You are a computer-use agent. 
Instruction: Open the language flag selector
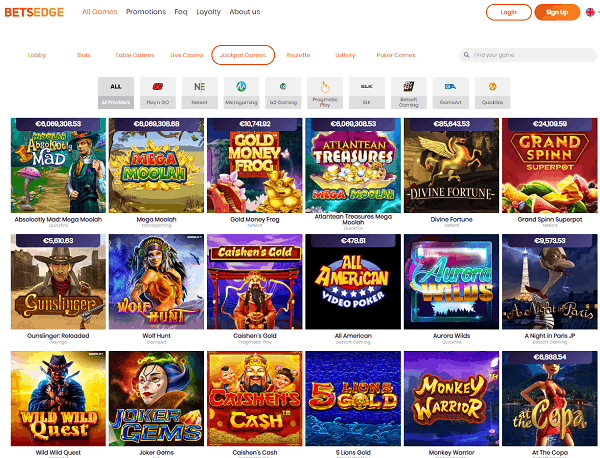[x=591, y=12]
